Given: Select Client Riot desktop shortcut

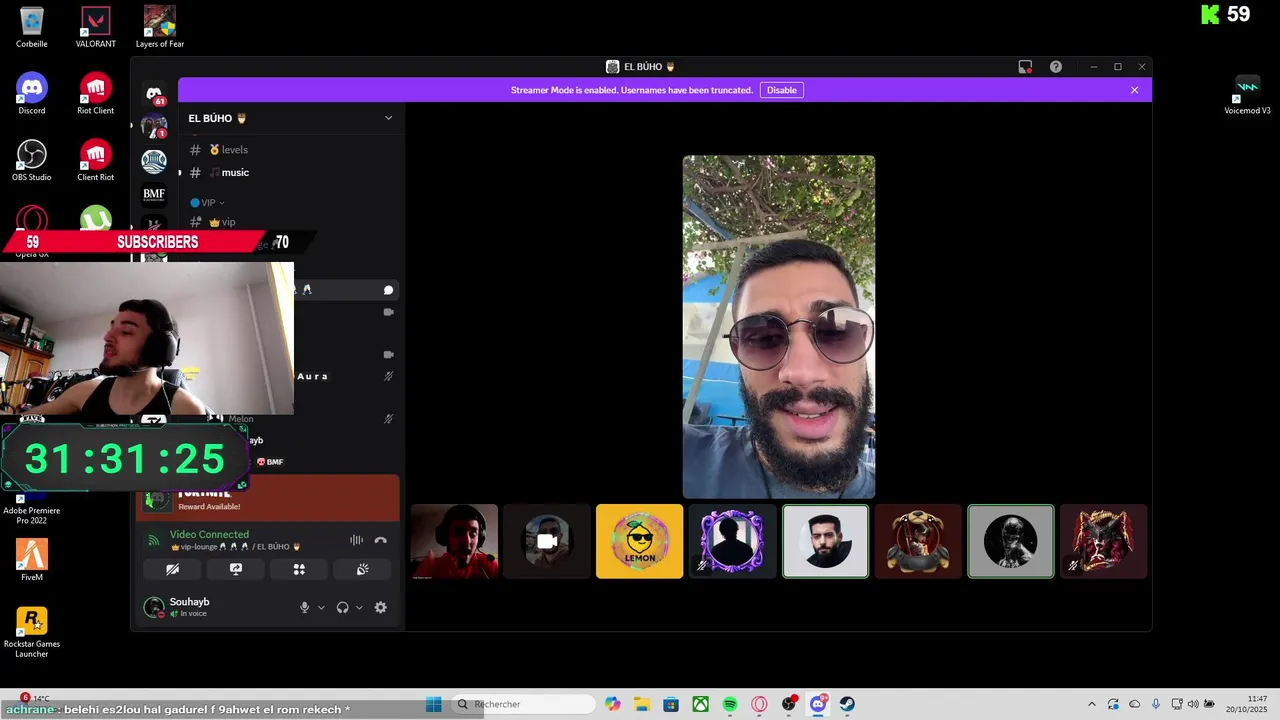Looking at the screenshot, I should (96, 160).
